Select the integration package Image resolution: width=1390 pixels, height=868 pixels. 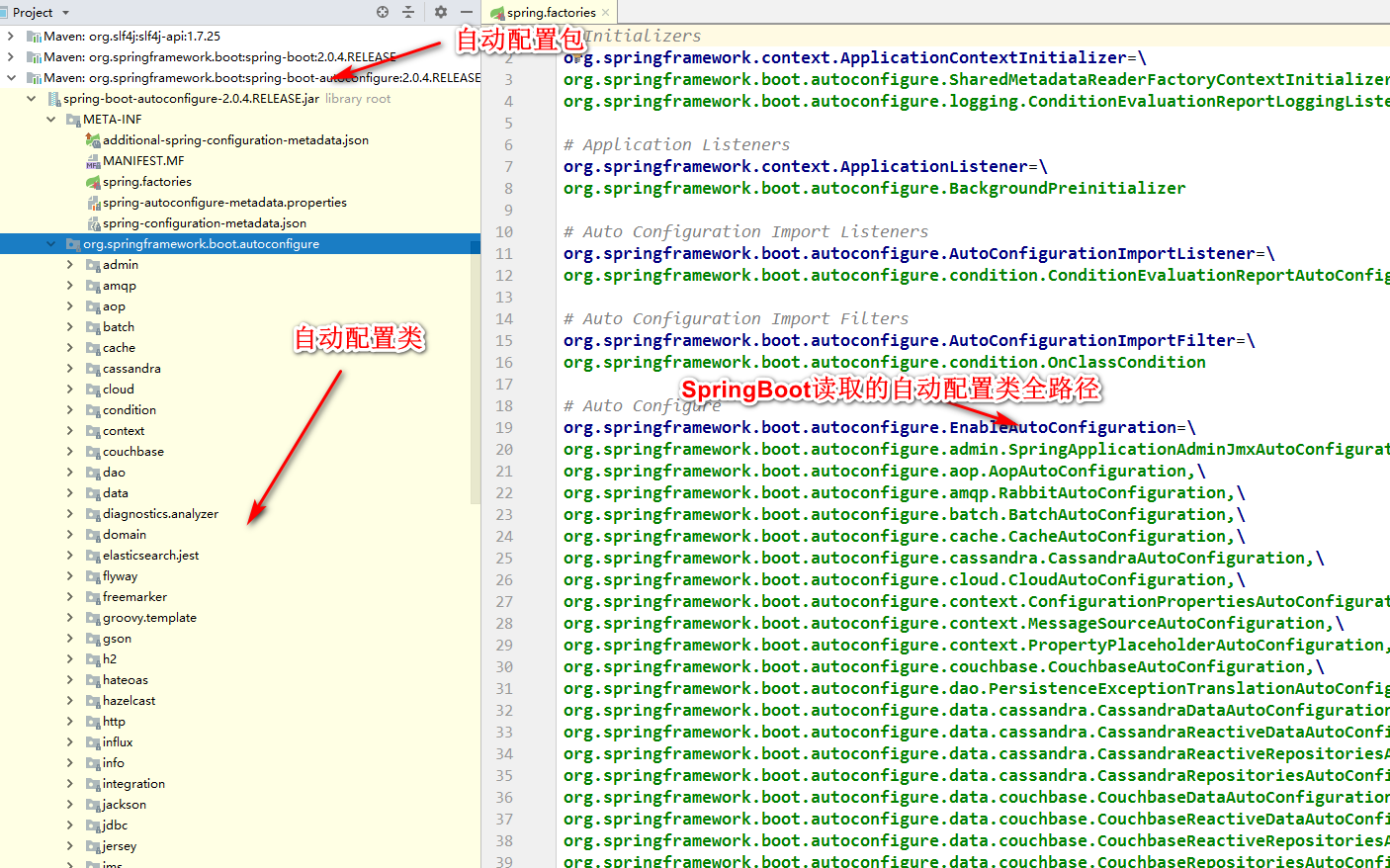(x=133, y=783)
